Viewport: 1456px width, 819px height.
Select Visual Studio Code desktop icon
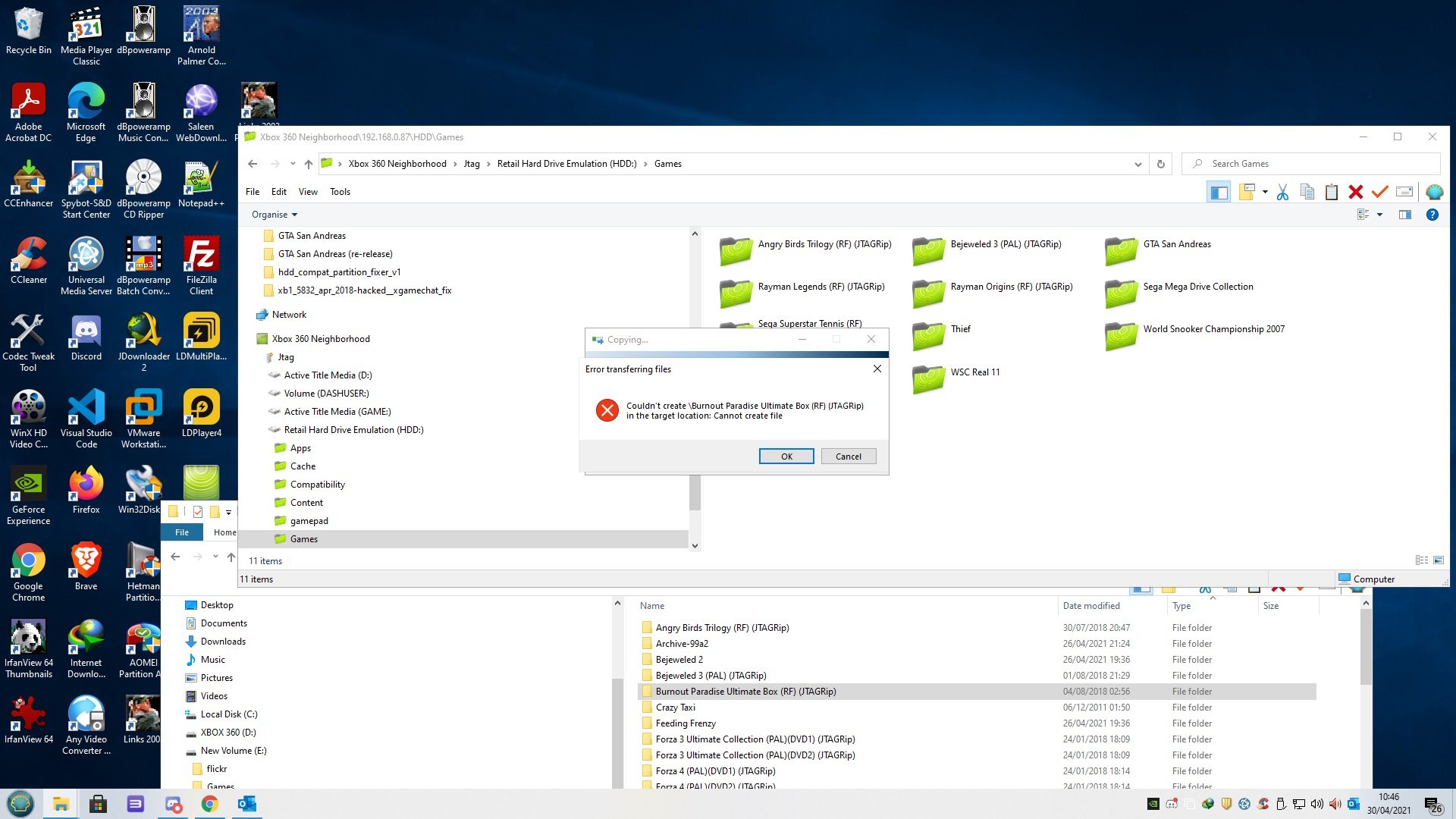point(86,419)
